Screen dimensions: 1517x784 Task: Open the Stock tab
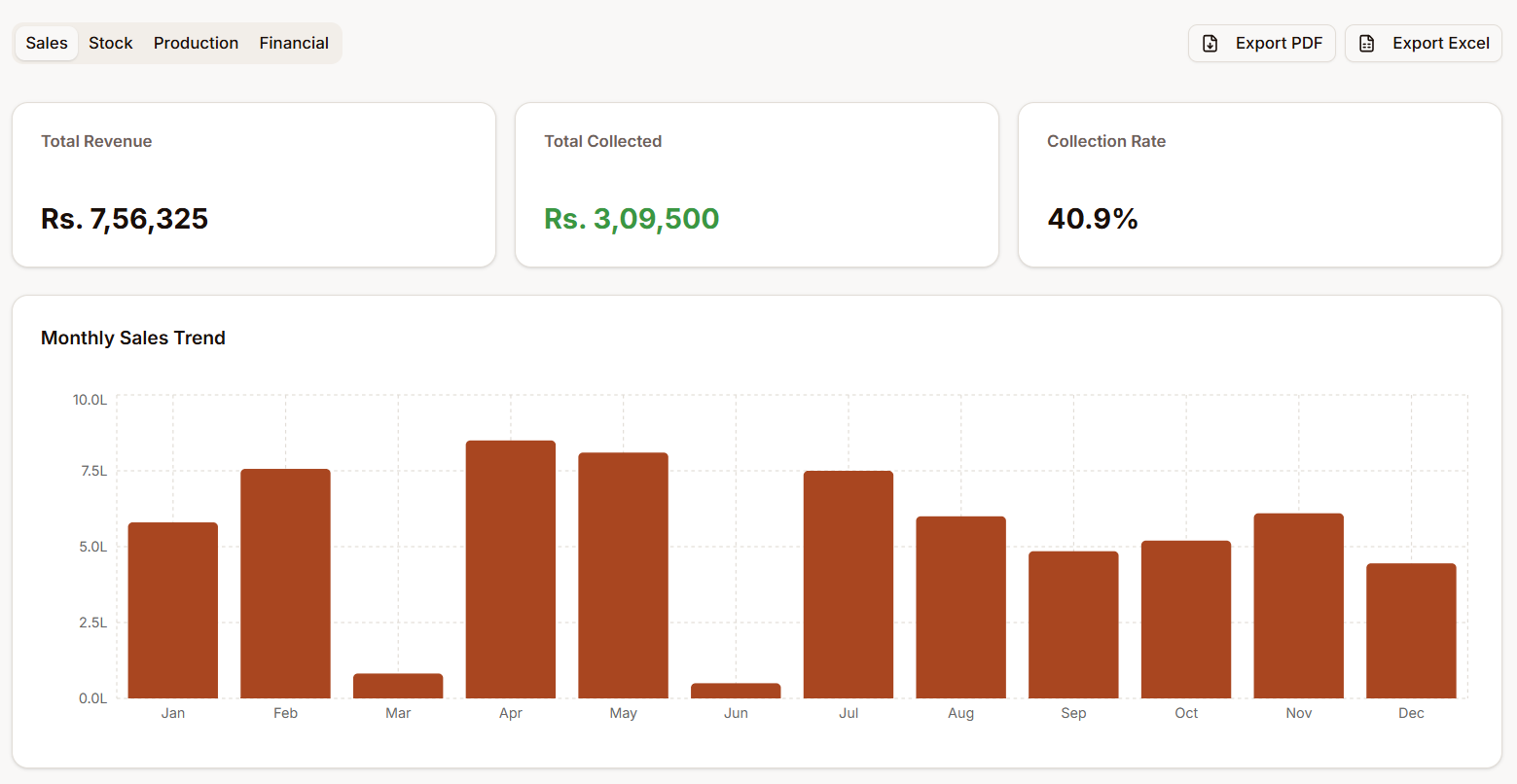pyautogui.click(x=111, y=43)
